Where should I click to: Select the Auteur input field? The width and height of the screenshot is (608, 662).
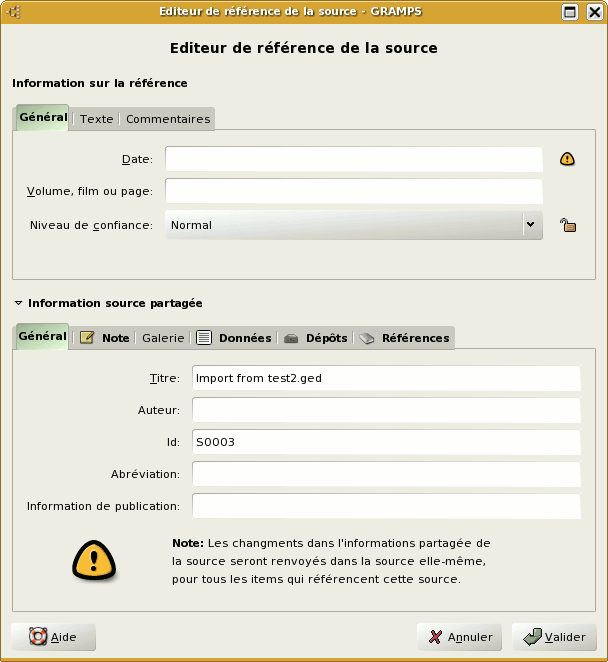pos(385,410)
